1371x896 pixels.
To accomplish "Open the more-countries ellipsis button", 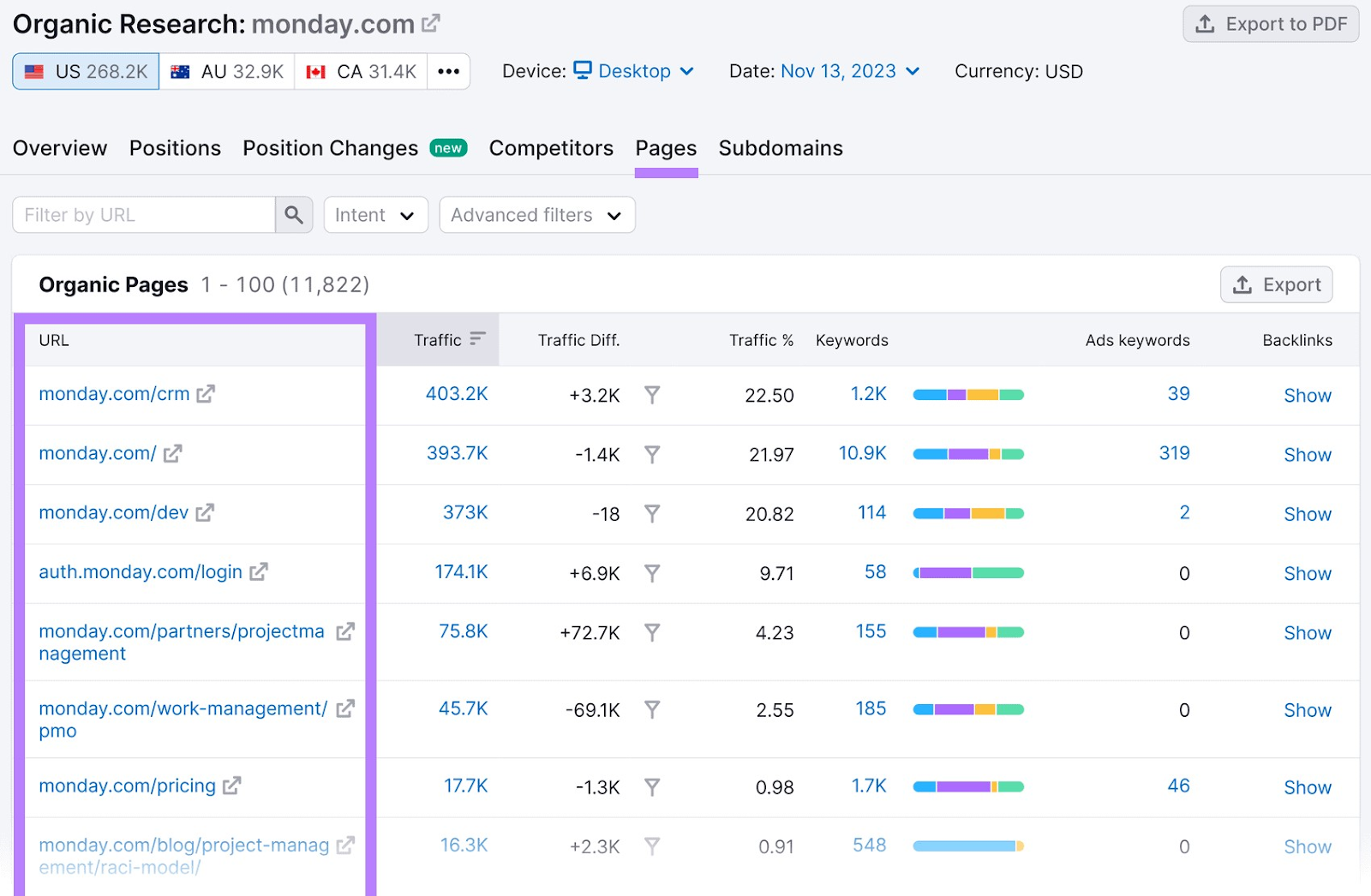I will 449,71.
